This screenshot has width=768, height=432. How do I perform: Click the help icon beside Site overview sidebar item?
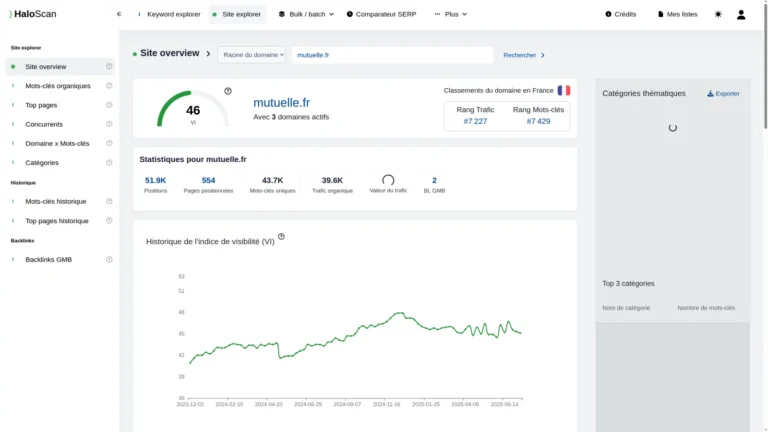pyautogui.click(x=109, y=66)
